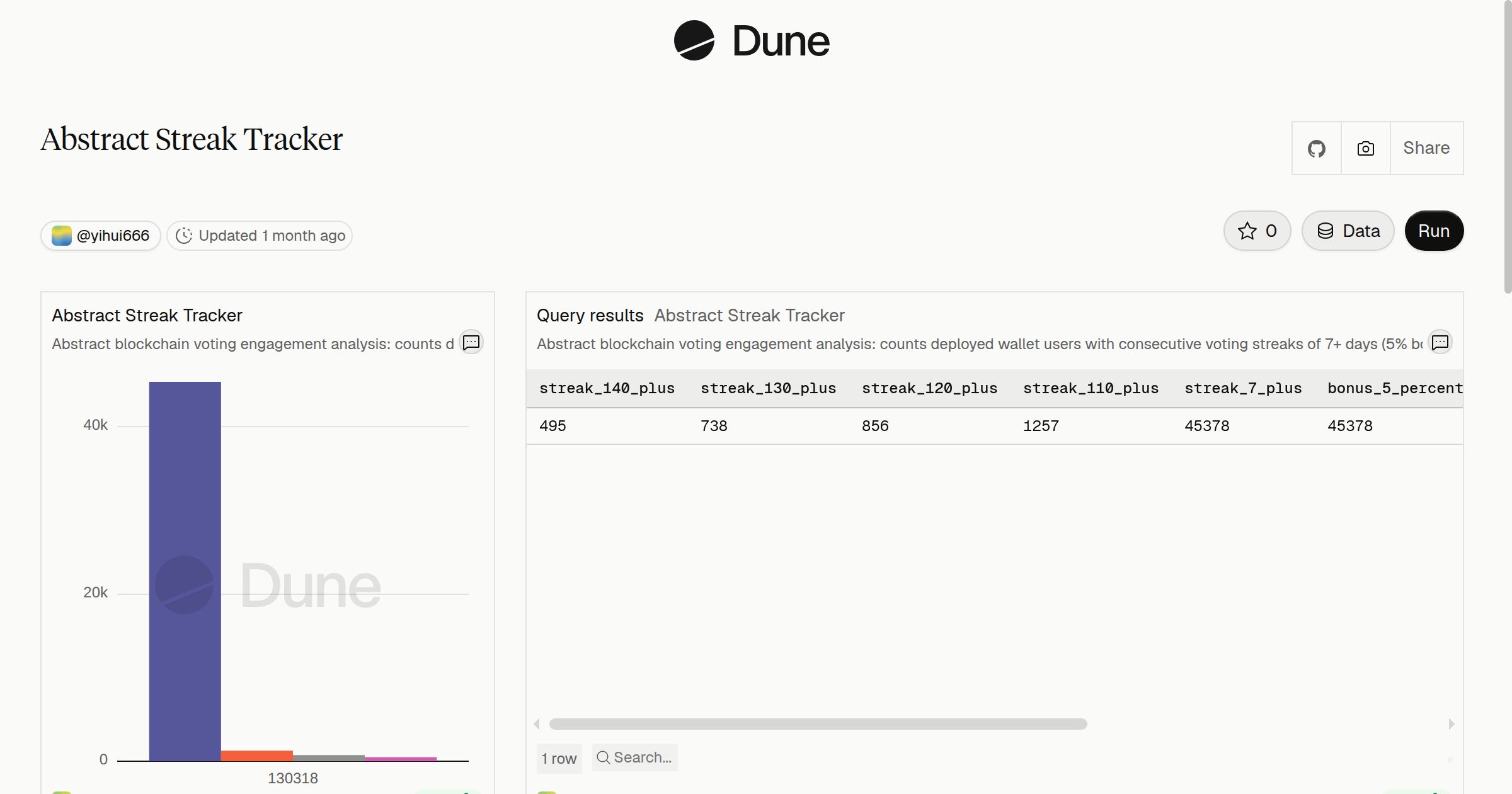Click the chart title Abstract Streak Tracker
This screenshot has width=1512, height=794.
(x=147, y=315)
